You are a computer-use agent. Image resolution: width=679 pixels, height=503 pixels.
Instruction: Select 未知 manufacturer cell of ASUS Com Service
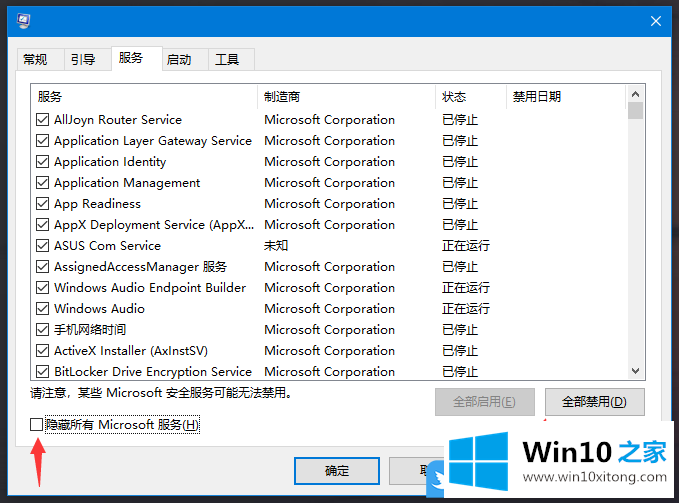click(276, 245)
